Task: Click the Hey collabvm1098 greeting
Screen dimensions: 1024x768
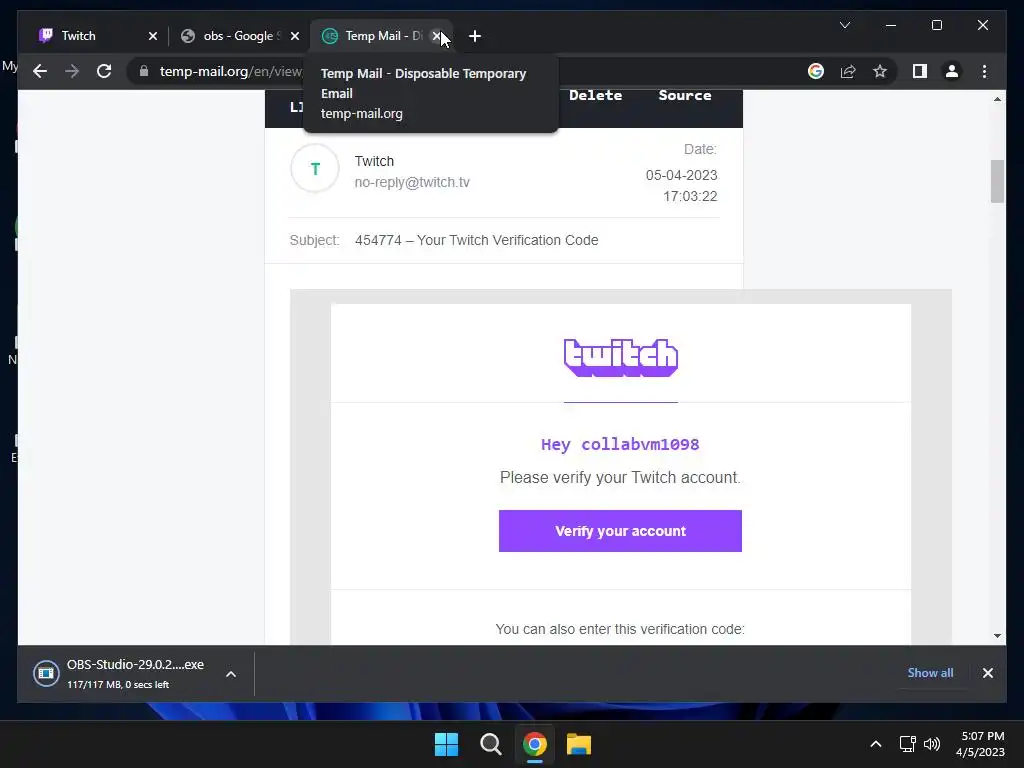Action: (x=620, y=445)
